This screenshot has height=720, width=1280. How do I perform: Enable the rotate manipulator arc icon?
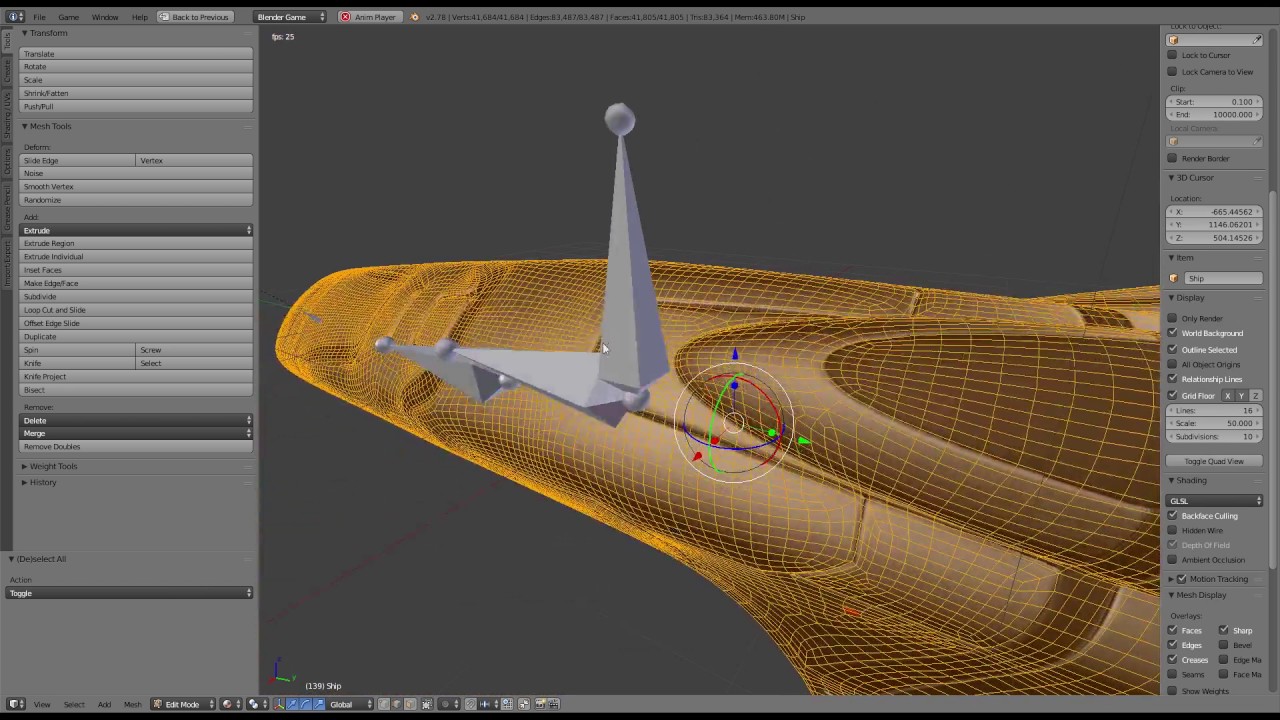click(x=306, y=704)
